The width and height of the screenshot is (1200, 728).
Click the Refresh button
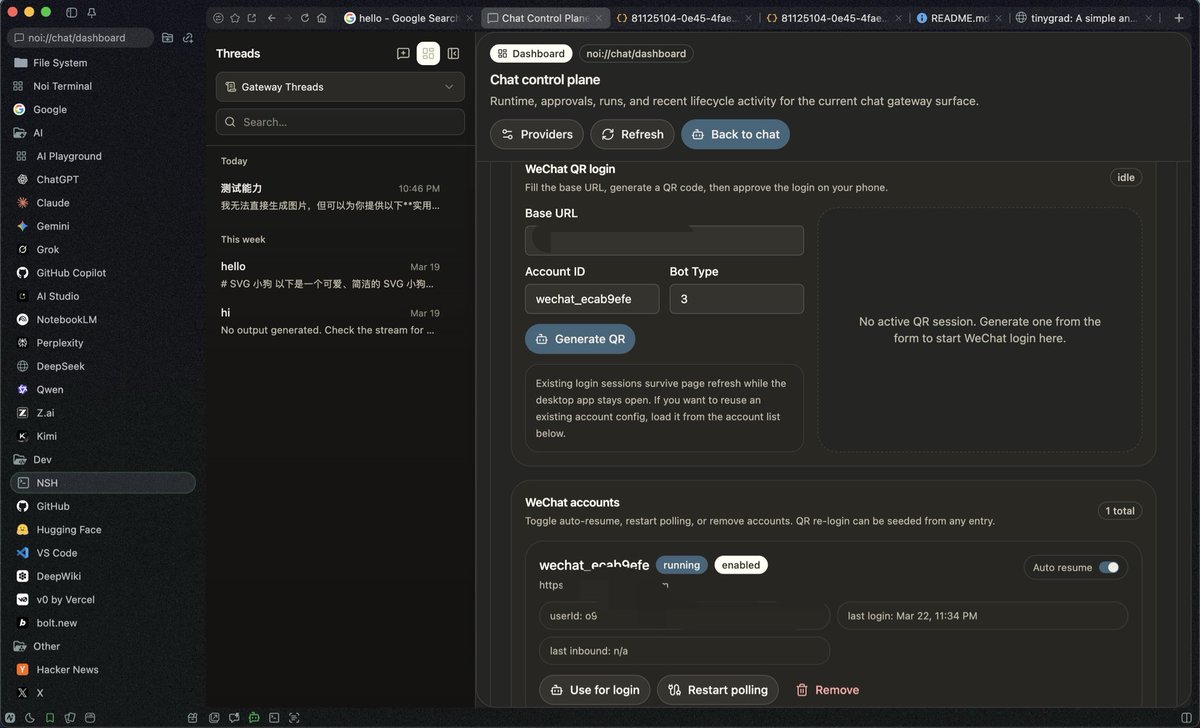pyautogui.click(x=632, y=134)
